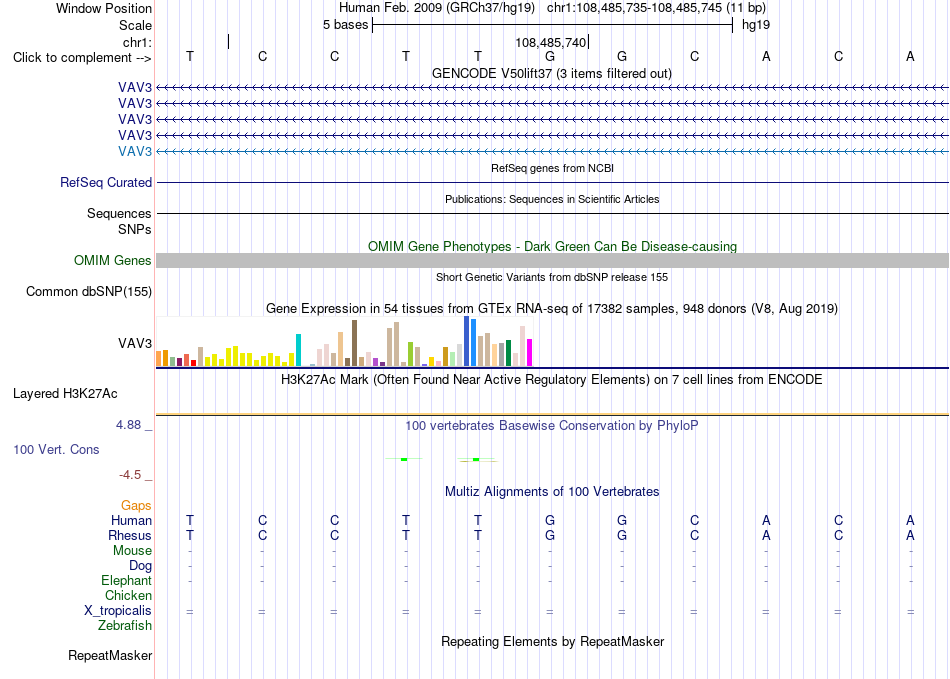Click the X_tropicalis species label

click(x=118, y=611)
